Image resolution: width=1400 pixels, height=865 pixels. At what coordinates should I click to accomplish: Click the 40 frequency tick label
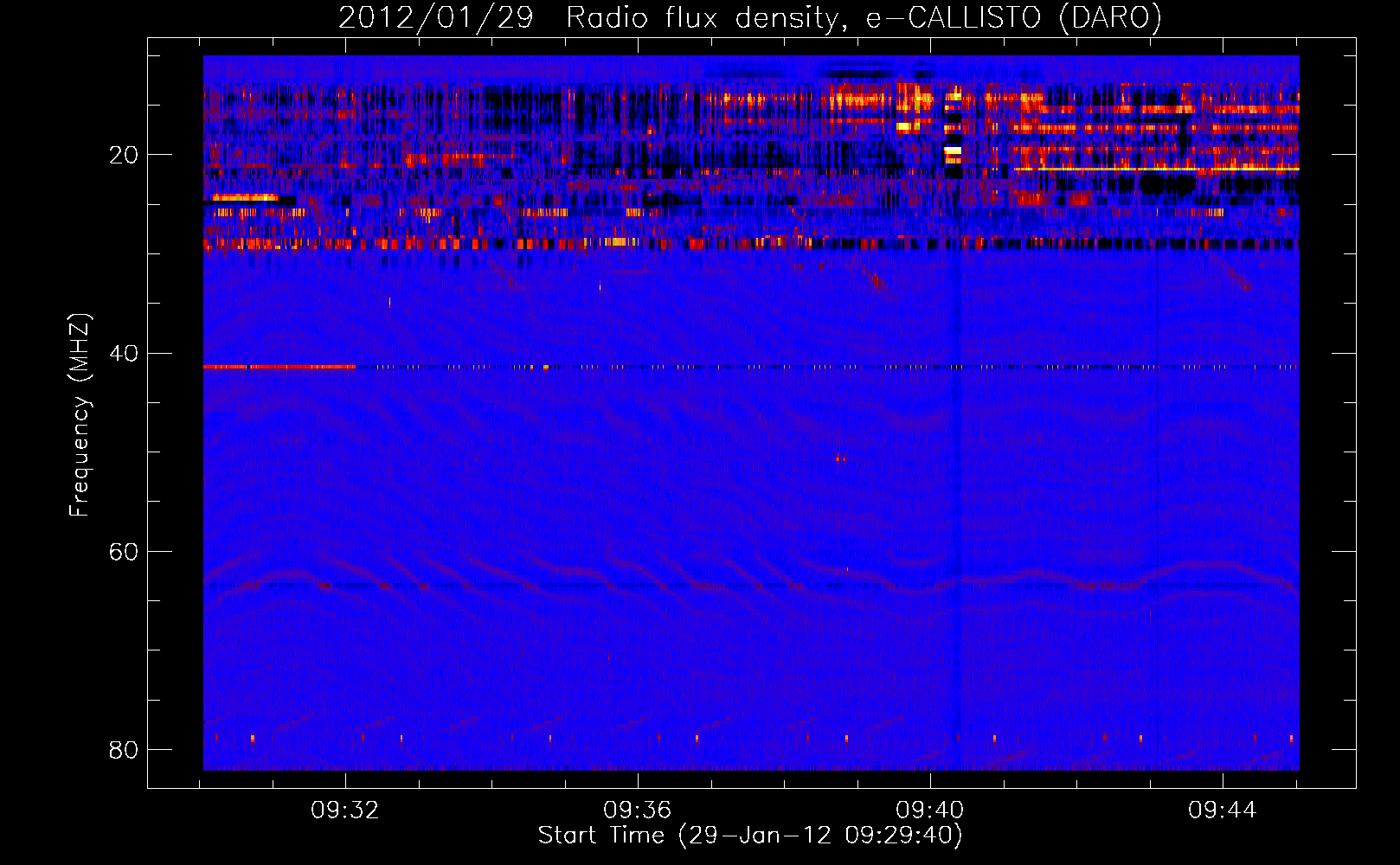pyautogui.click(x=124, y=354)
